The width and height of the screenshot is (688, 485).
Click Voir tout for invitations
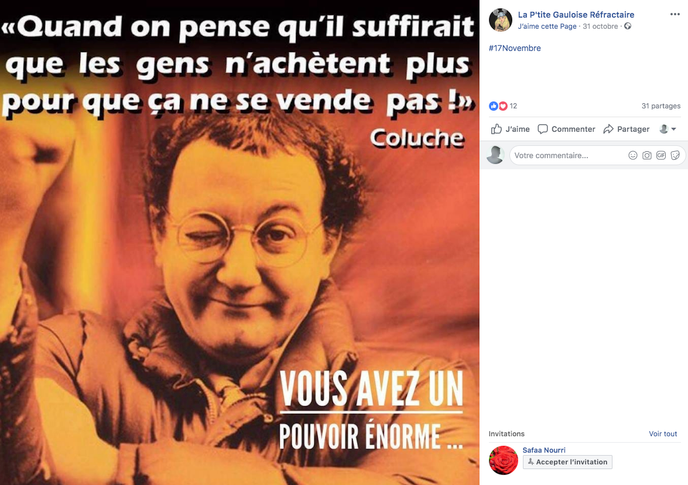pos(663,434)
